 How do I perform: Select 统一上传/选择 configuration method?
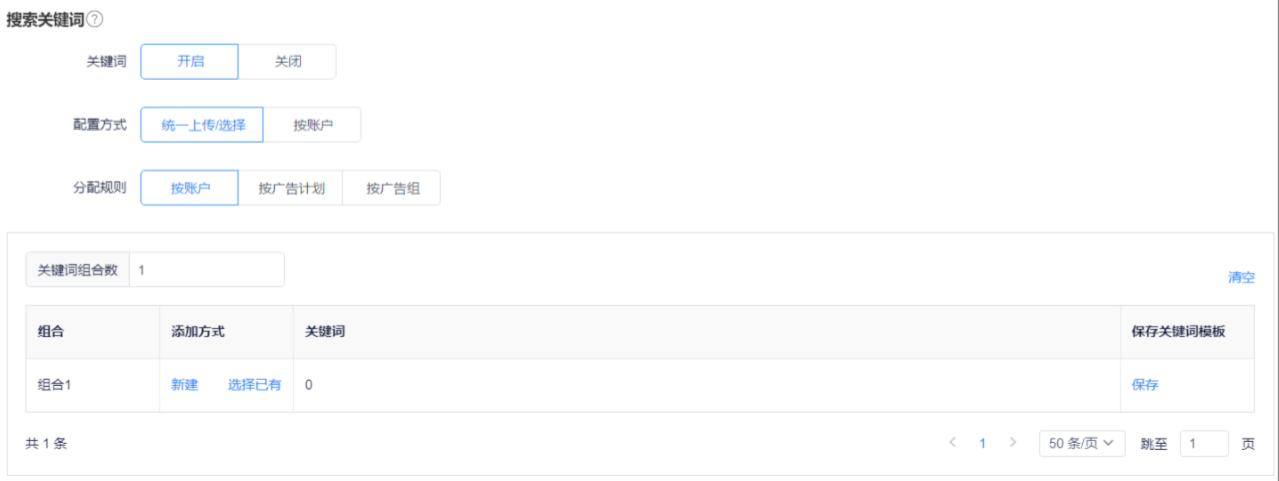[x=202, y=125]
